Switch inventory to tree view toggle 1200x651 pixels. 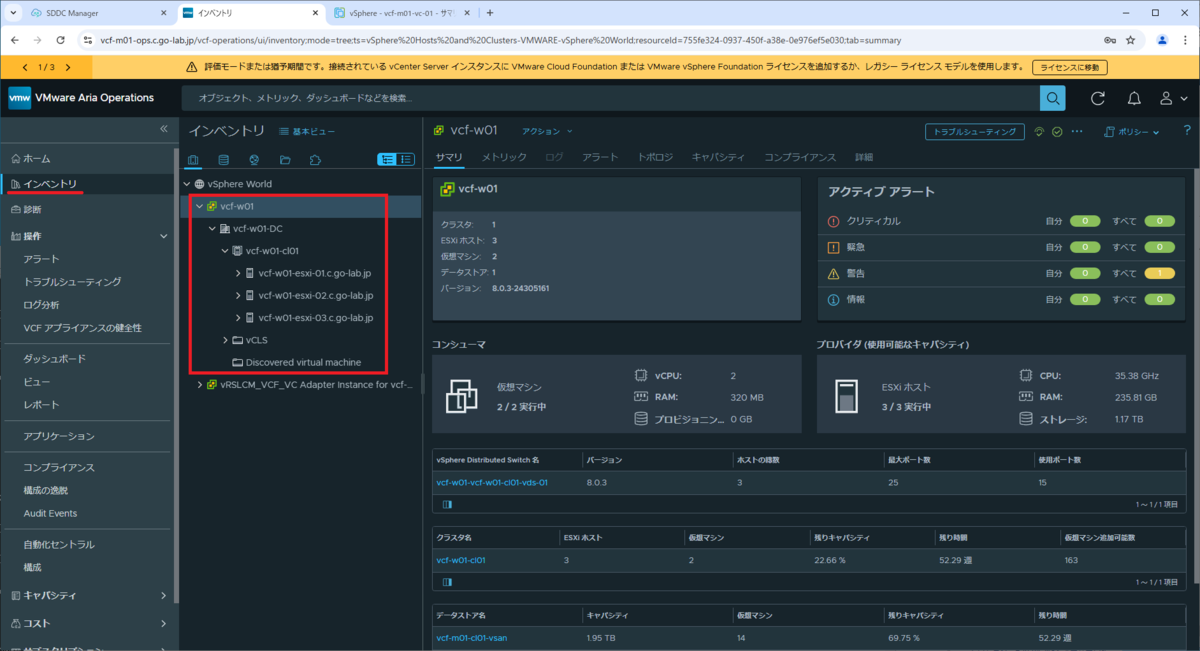(x=387, y=159)
